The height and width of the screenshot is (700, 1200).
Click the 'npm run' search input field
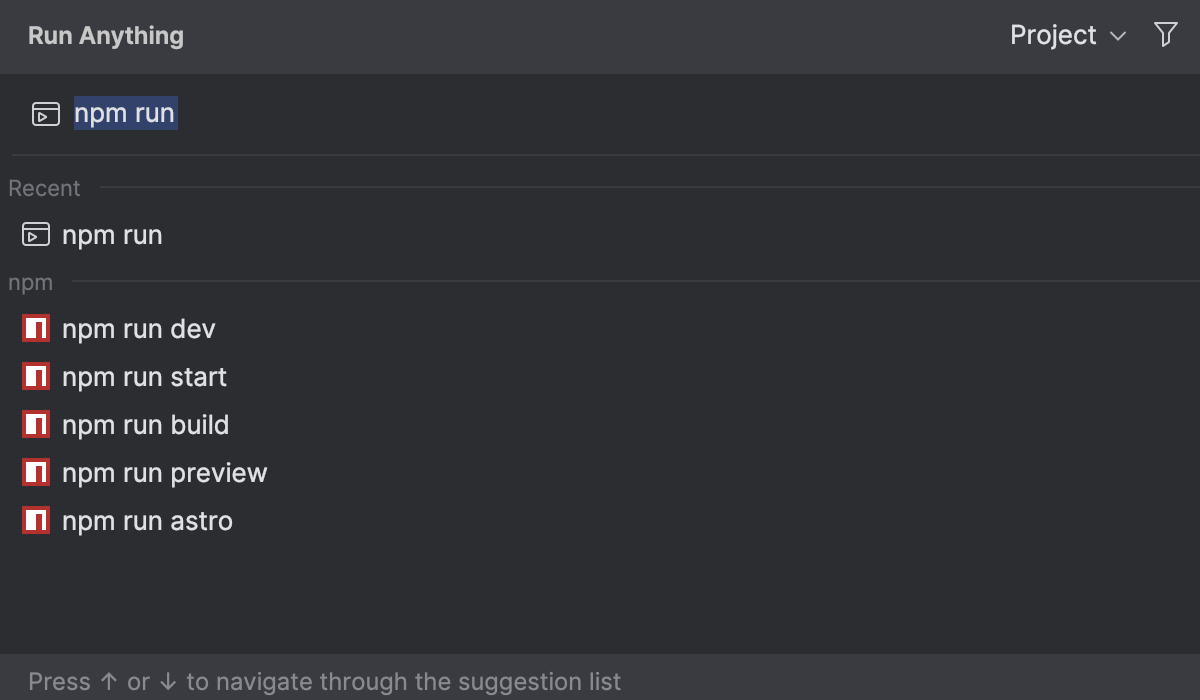coord(124,113)
